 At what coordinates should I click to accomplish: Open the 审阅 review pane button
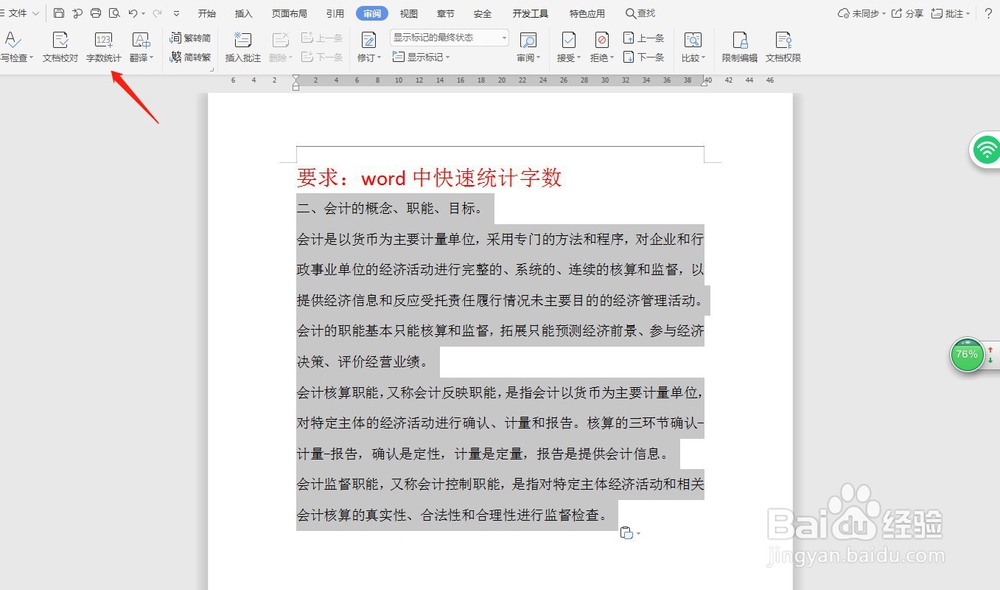point(528,47)
